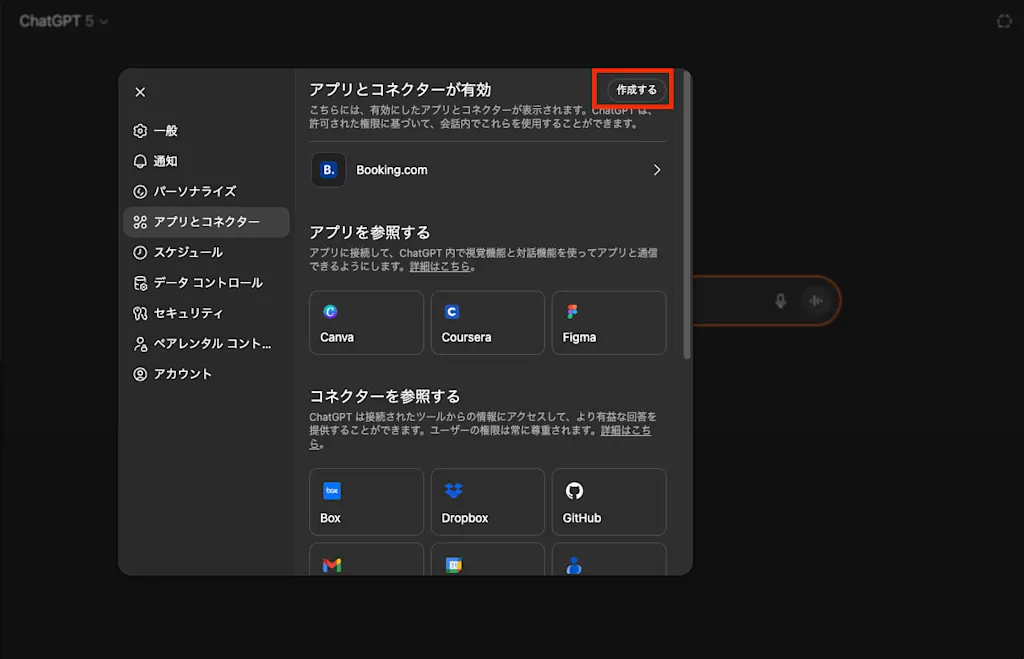
Task: Open the Box connector card label
Action: point(330,518)
